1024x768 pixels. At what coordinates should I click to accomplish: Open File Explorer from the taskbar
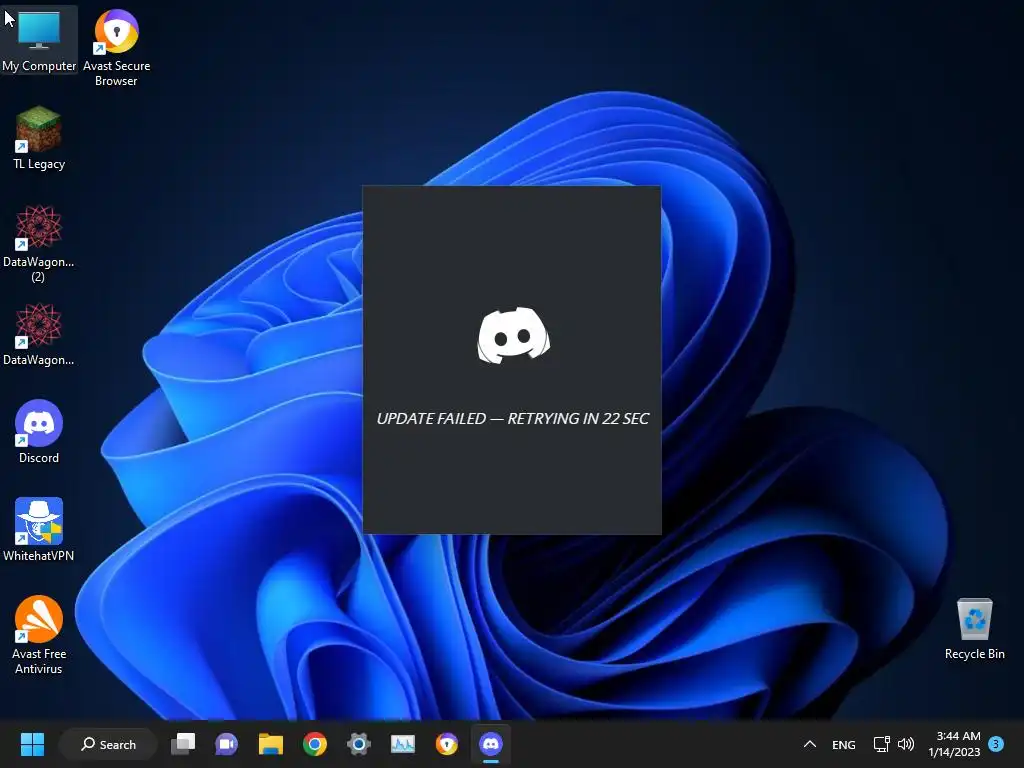(270, 744)
